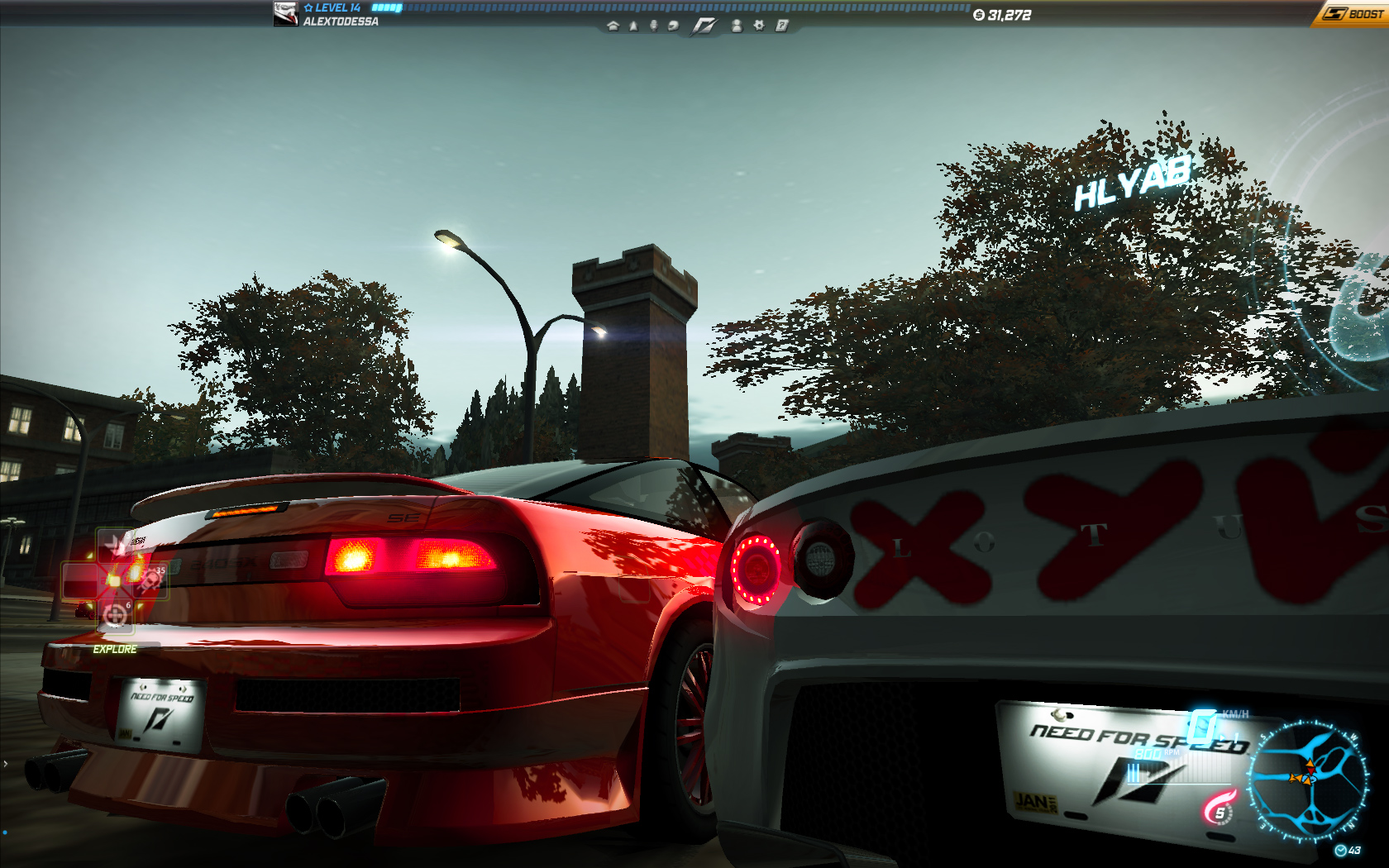Click the 0 KM/H speed readout
The width and height of the screenshot is (1389, 868).
click(1217, 725)
